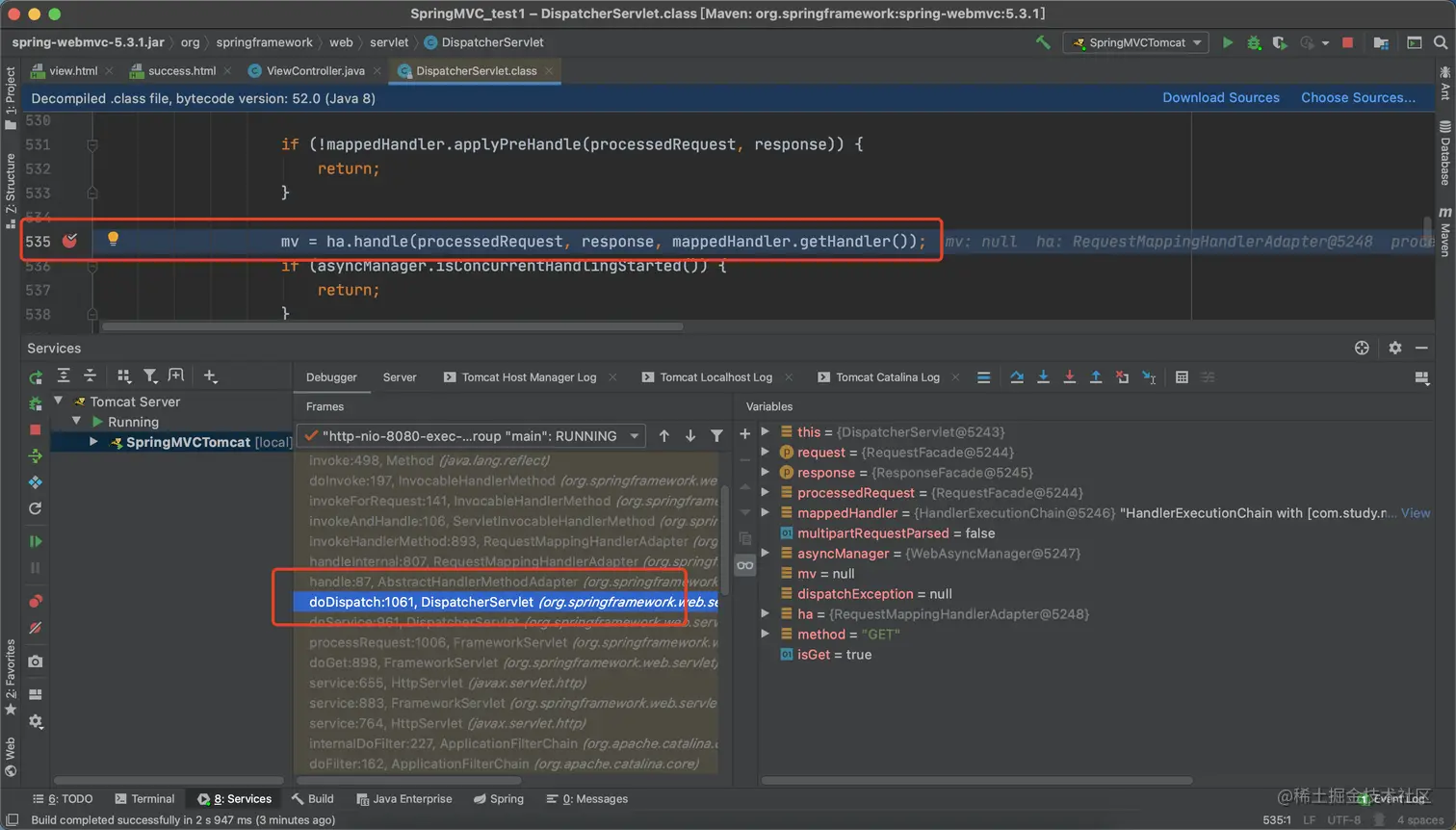Screen dimensions: 1456x830
Task: Click the Force Step Into red arrow
Action: pos(1069,377)
